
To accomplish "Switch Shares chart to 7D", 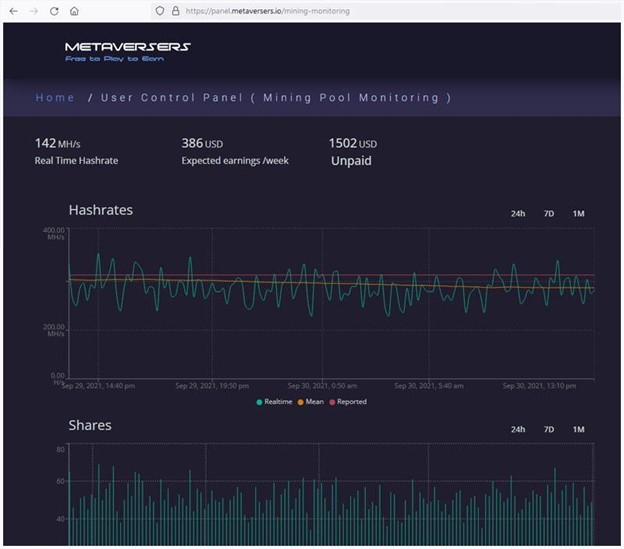I will 548,429.
